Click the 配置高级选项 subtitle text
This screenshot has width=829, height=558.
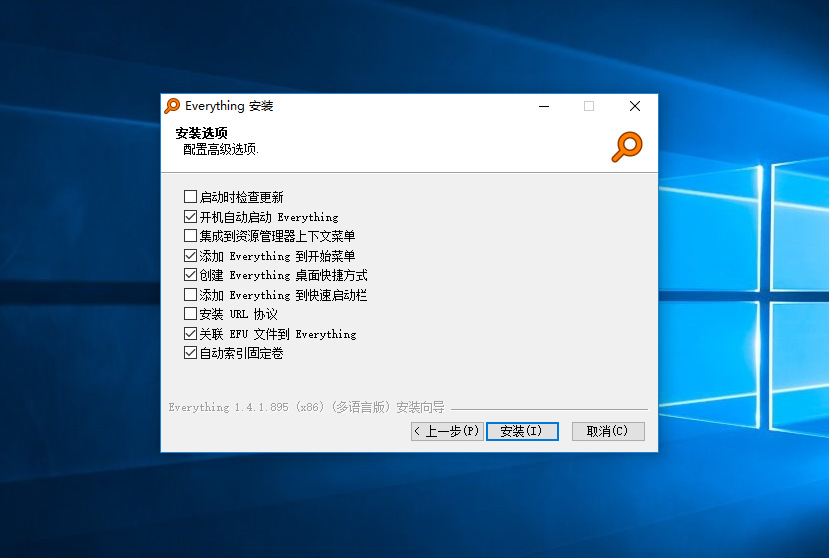click(x=220, y=150)
